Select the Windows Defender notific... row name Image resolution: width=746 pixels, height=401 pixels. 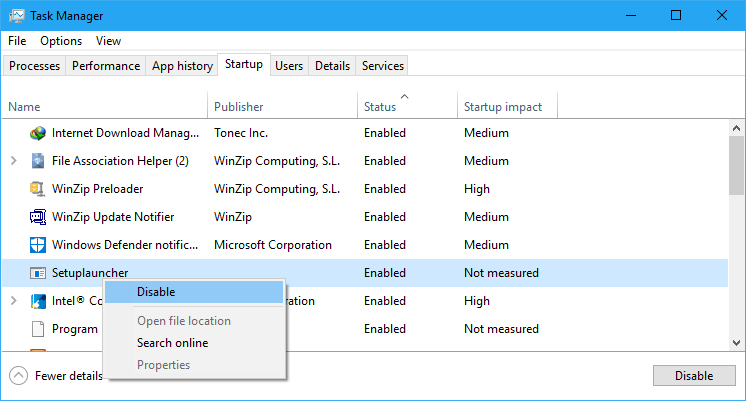[125, 245]
